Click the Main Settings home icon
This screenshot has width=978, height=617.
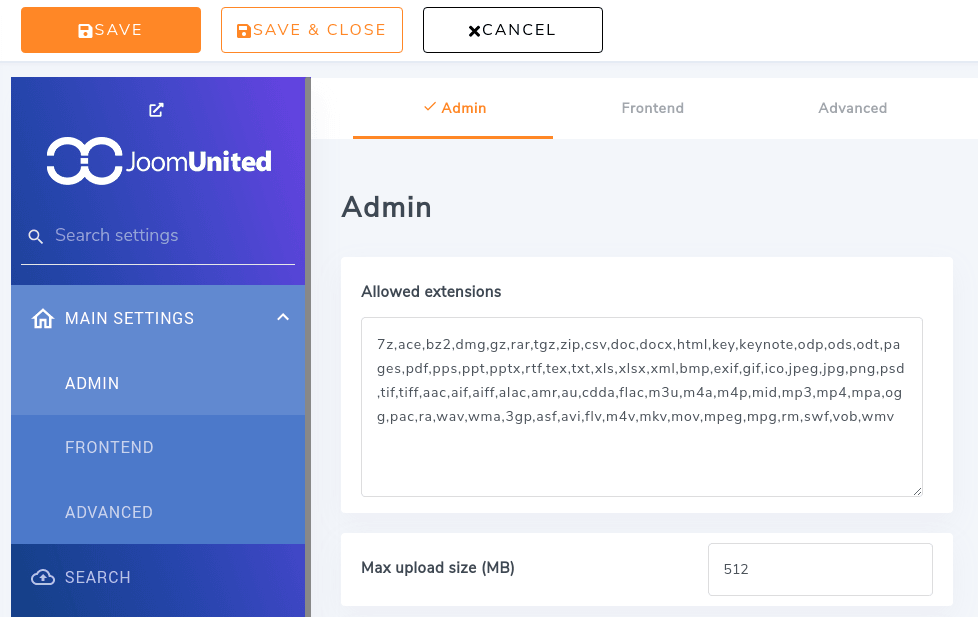43,319
